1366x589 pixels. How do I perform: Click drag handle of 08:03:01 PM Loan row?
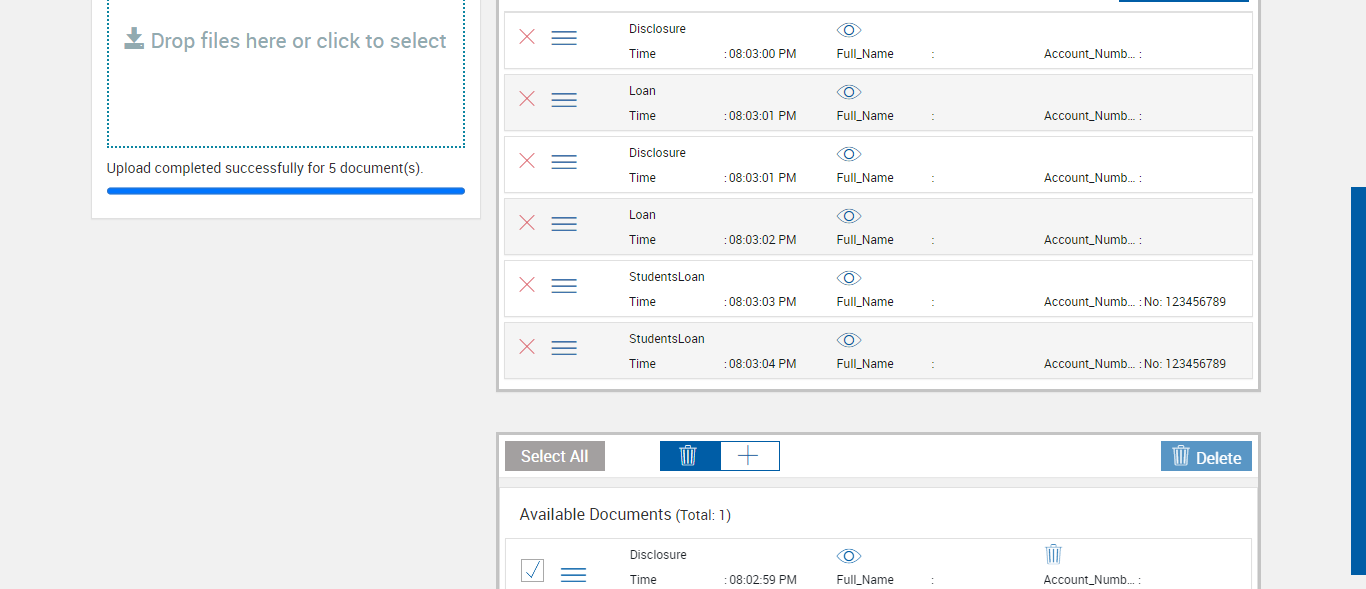tap(564, 100)
